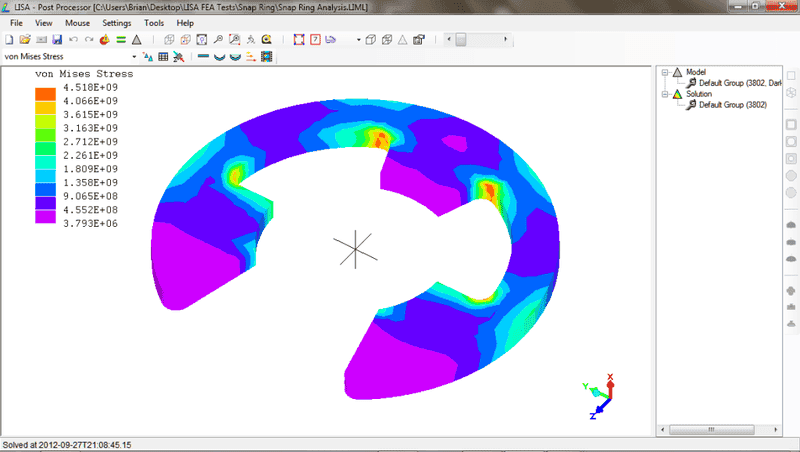800x452 pixels.
Task: Open the View menu
Action: pos(43,23)
